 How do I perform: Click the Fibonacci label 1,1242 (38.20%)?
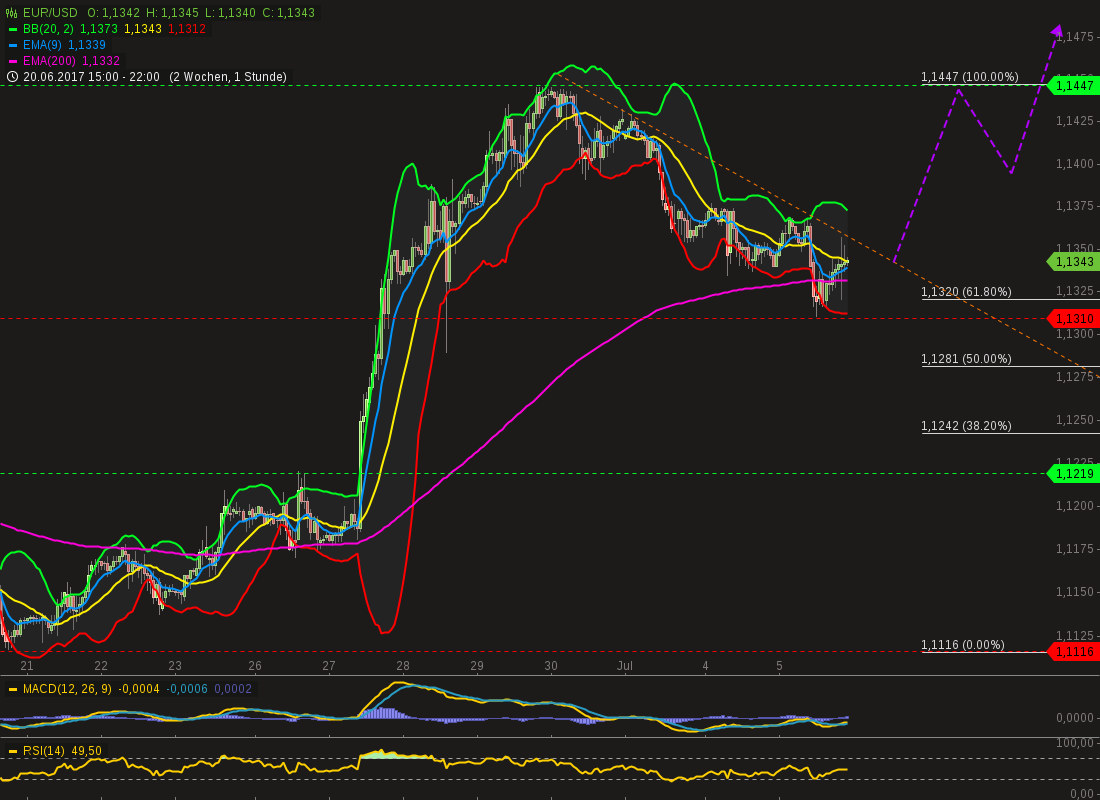point(966,425)
